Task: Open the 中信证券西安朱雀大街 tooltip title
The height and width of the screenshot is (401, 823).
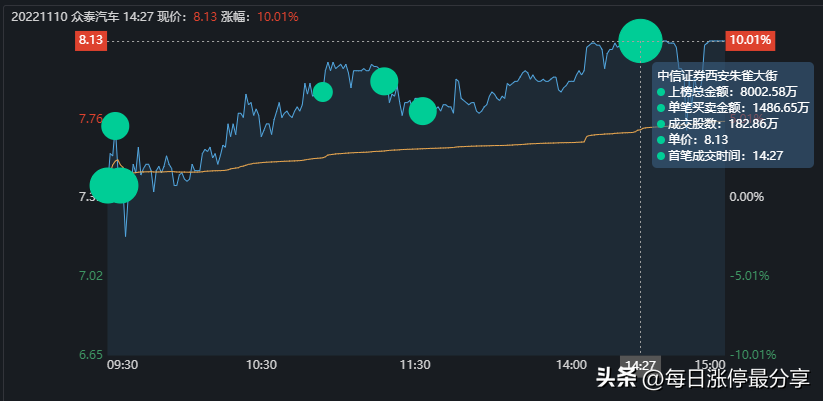Action: pyautogui.click(x=718, y=75)
